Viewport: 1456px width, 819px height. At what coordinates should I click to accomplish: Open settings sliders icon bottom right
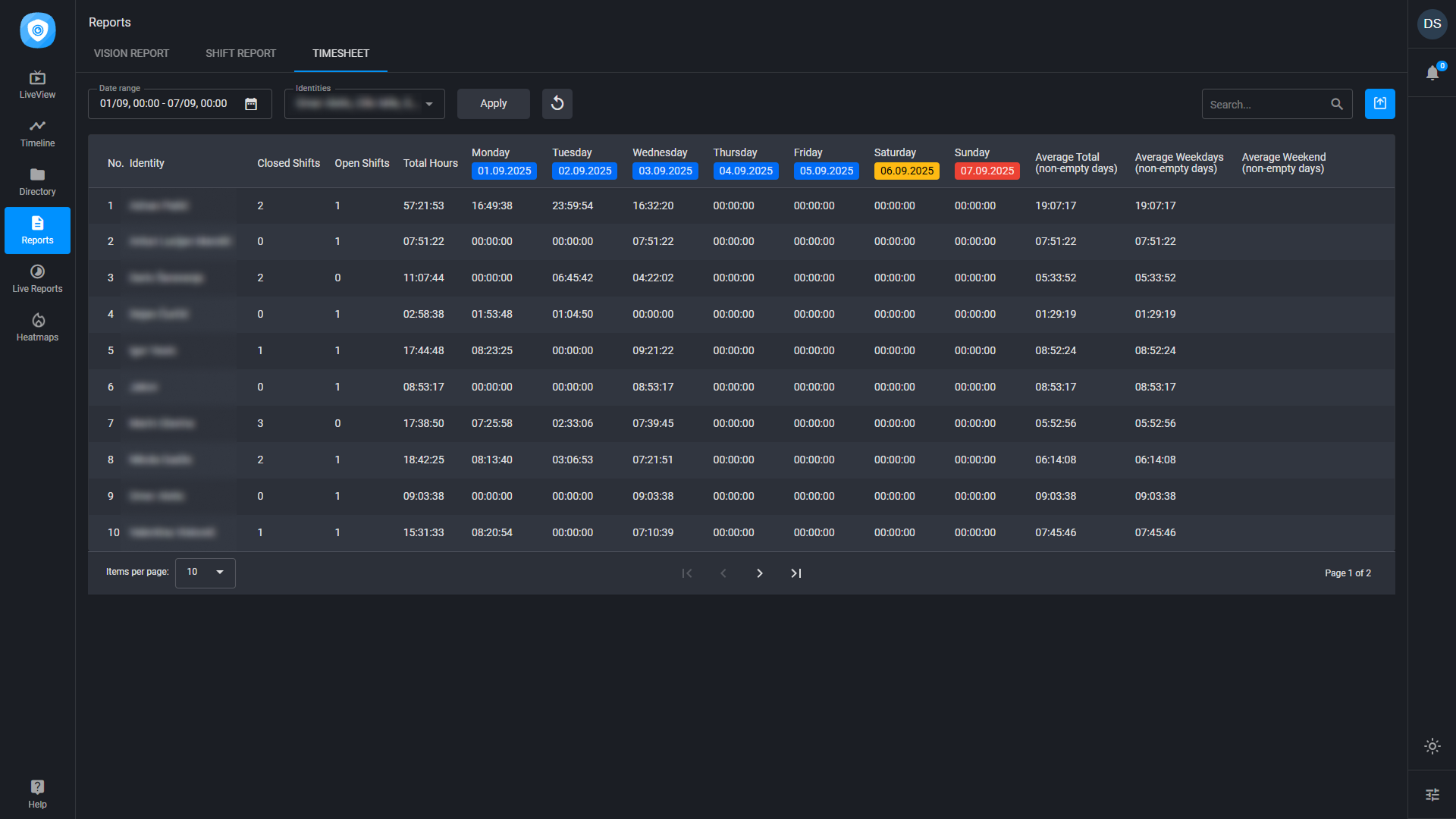pyautogui.click(x=1432, y=794)
